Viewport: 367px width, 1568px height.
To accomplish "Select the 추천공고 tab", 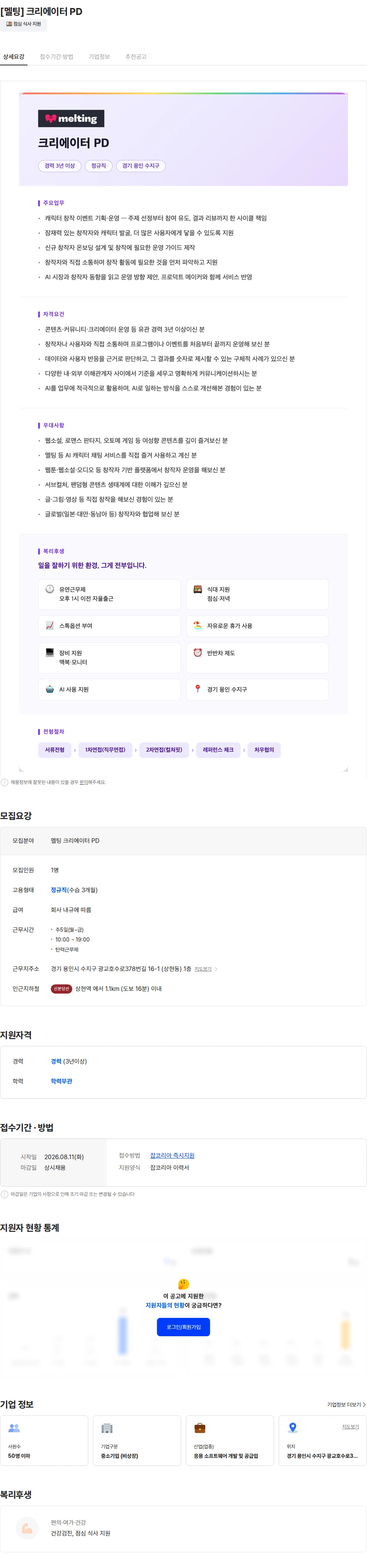I will [x=136, y=57].
